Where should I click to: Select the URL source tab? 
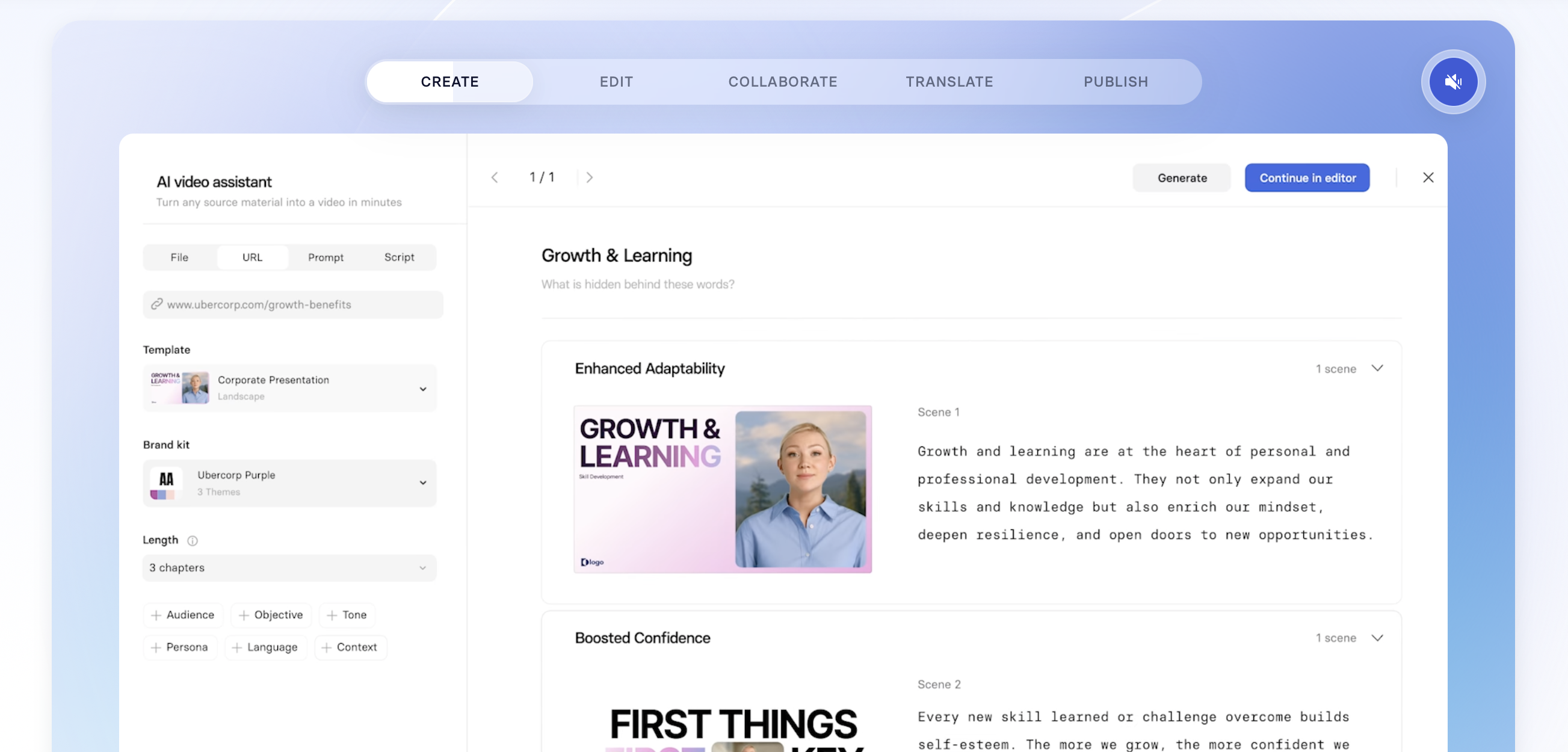point(253,257)
